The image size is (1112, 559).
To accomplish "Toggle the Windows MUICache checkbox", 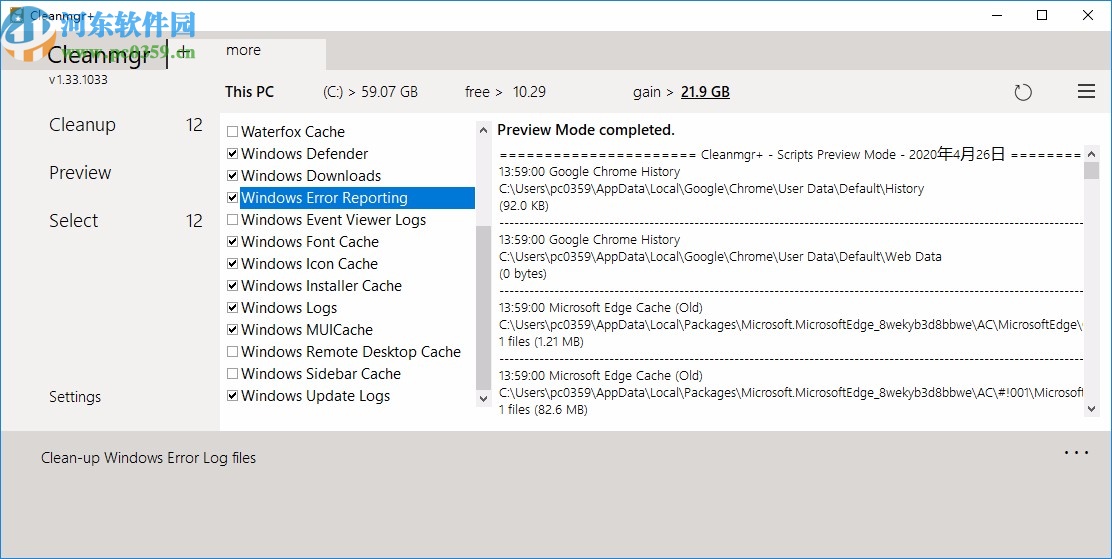I will click(x=233, y=330).
